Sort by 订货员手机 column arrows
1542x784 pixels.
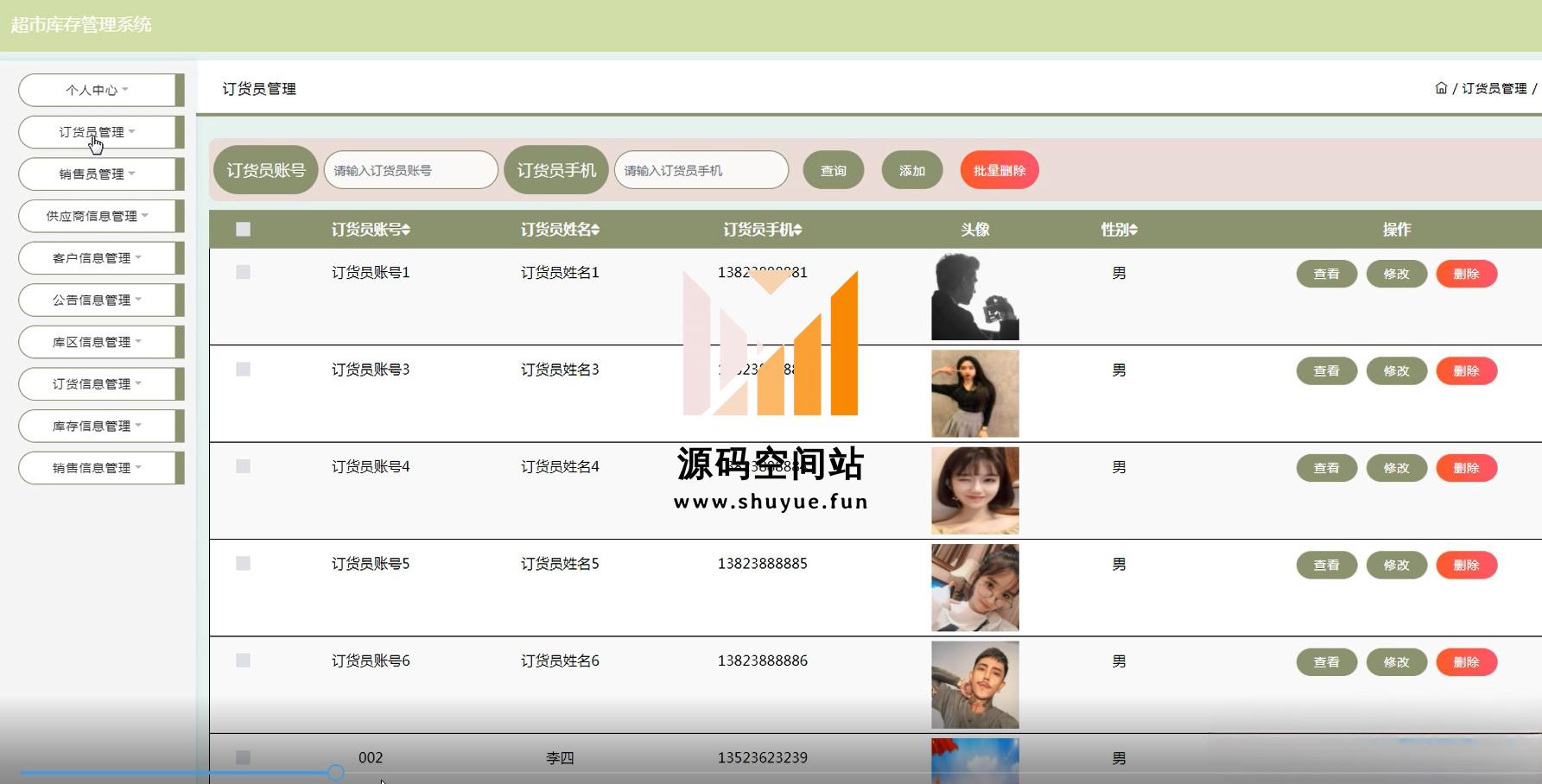tap(798, 230)
